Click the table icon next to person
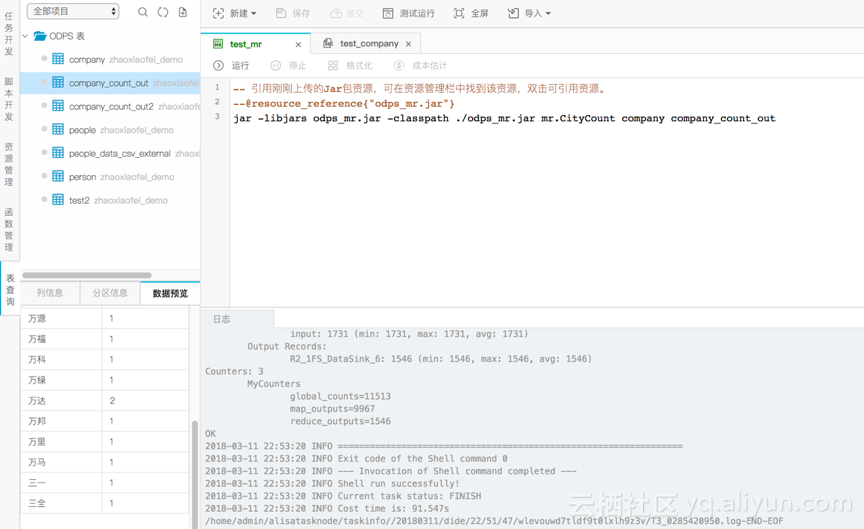Image resolution: width=864 pixels, height=529 pixels. pyautogui.click(x=58, y=176)
